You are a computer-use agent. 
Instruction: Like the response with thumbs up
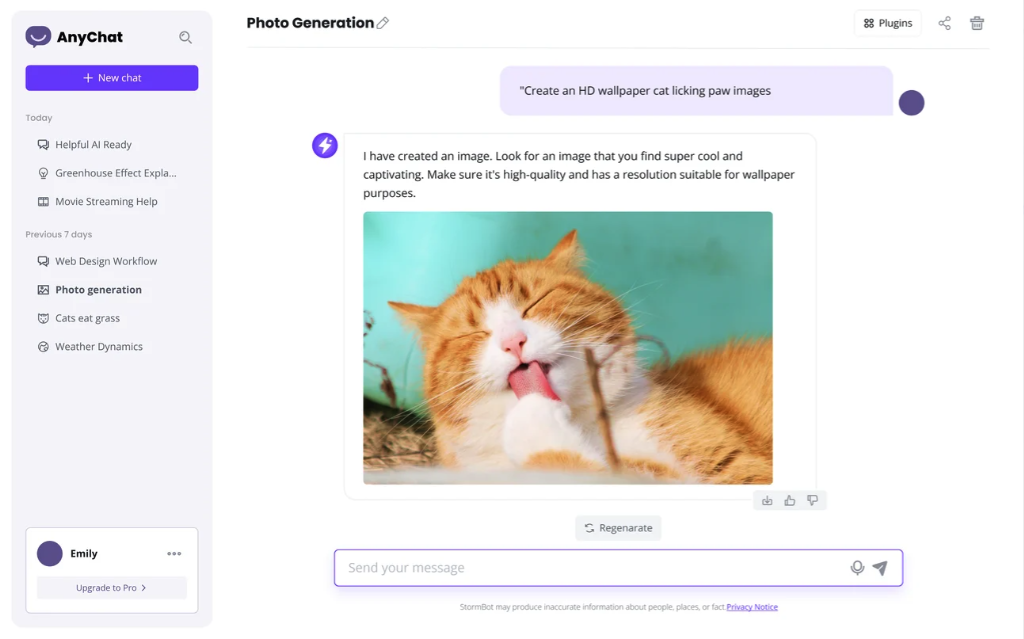coord(790,500)
